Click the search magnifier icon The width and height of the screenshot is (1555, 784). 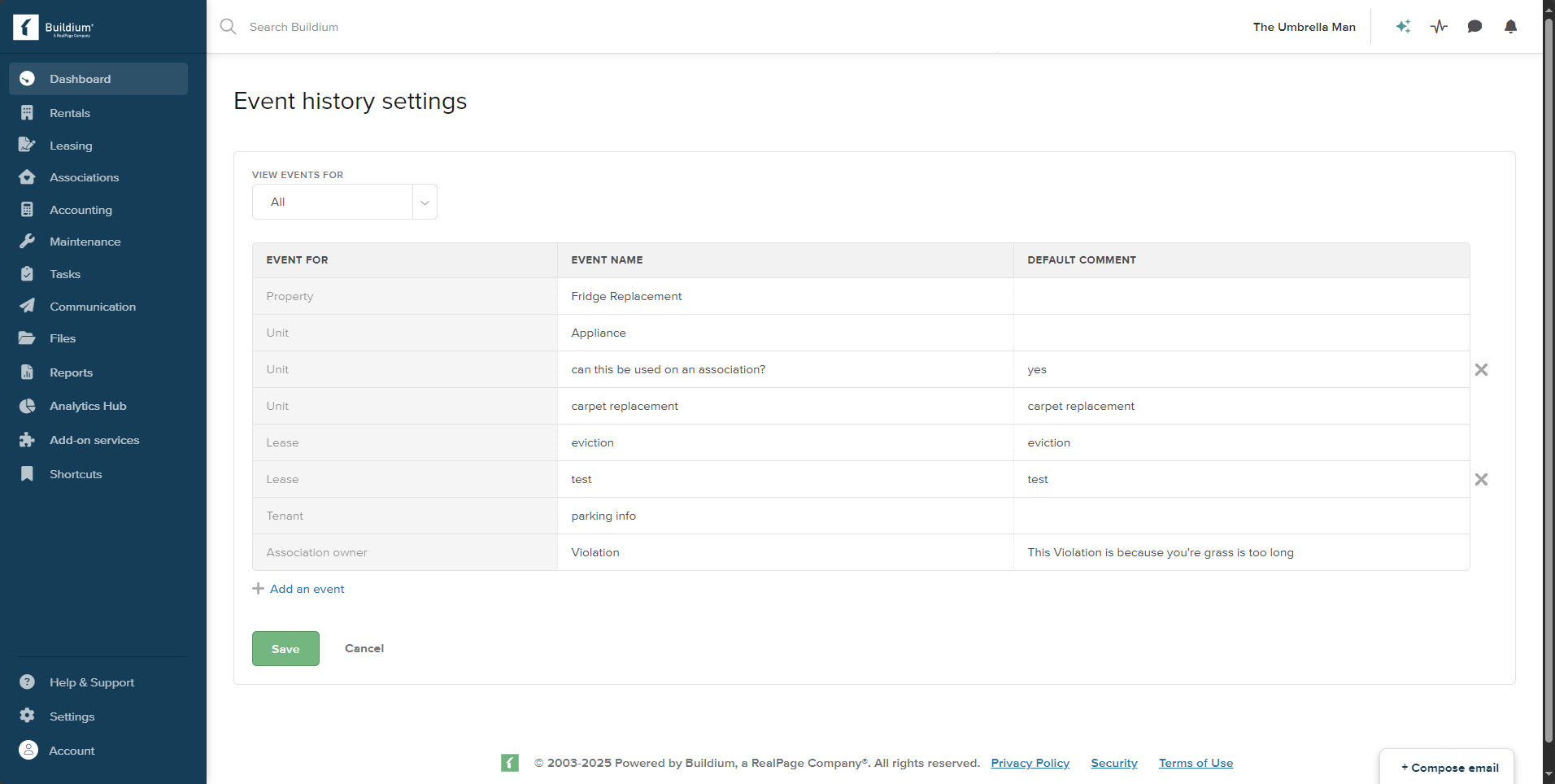[228, 27]
